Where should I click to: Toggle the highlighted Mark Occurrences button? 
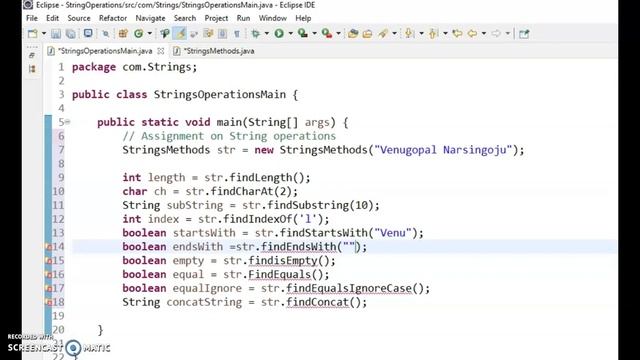tap(180, 33)
